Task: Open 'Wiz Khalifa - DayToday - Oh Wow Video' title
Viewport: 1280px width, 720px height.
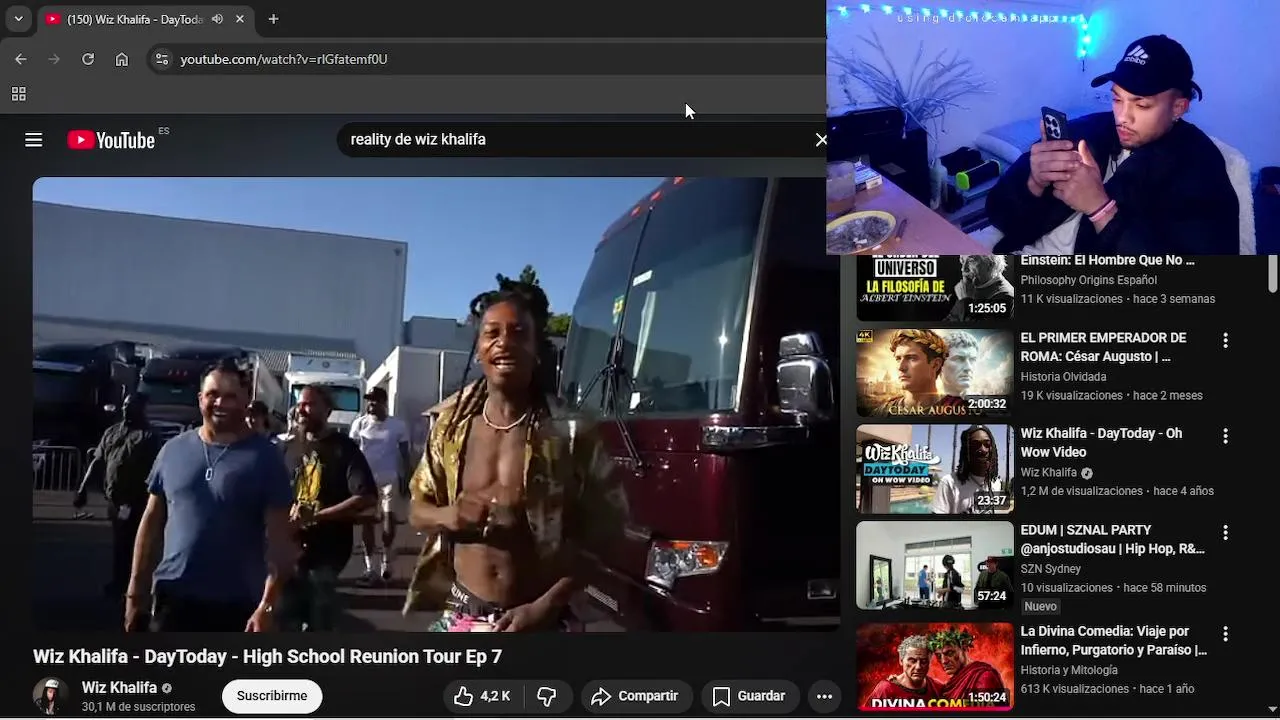Action: (1101, 442)
